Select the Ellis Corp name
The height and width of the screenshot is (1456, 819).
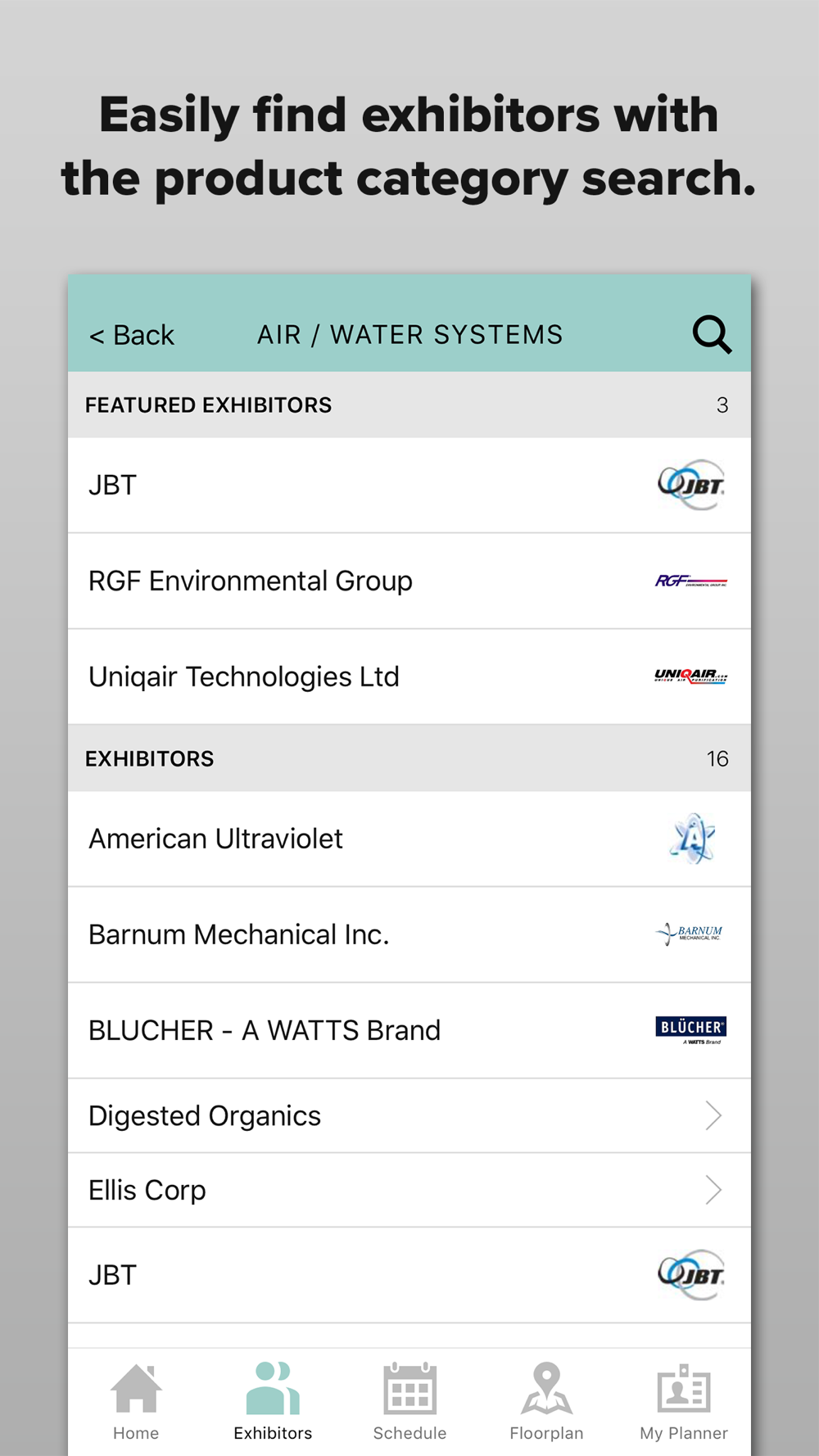(x=147, y=1191)
